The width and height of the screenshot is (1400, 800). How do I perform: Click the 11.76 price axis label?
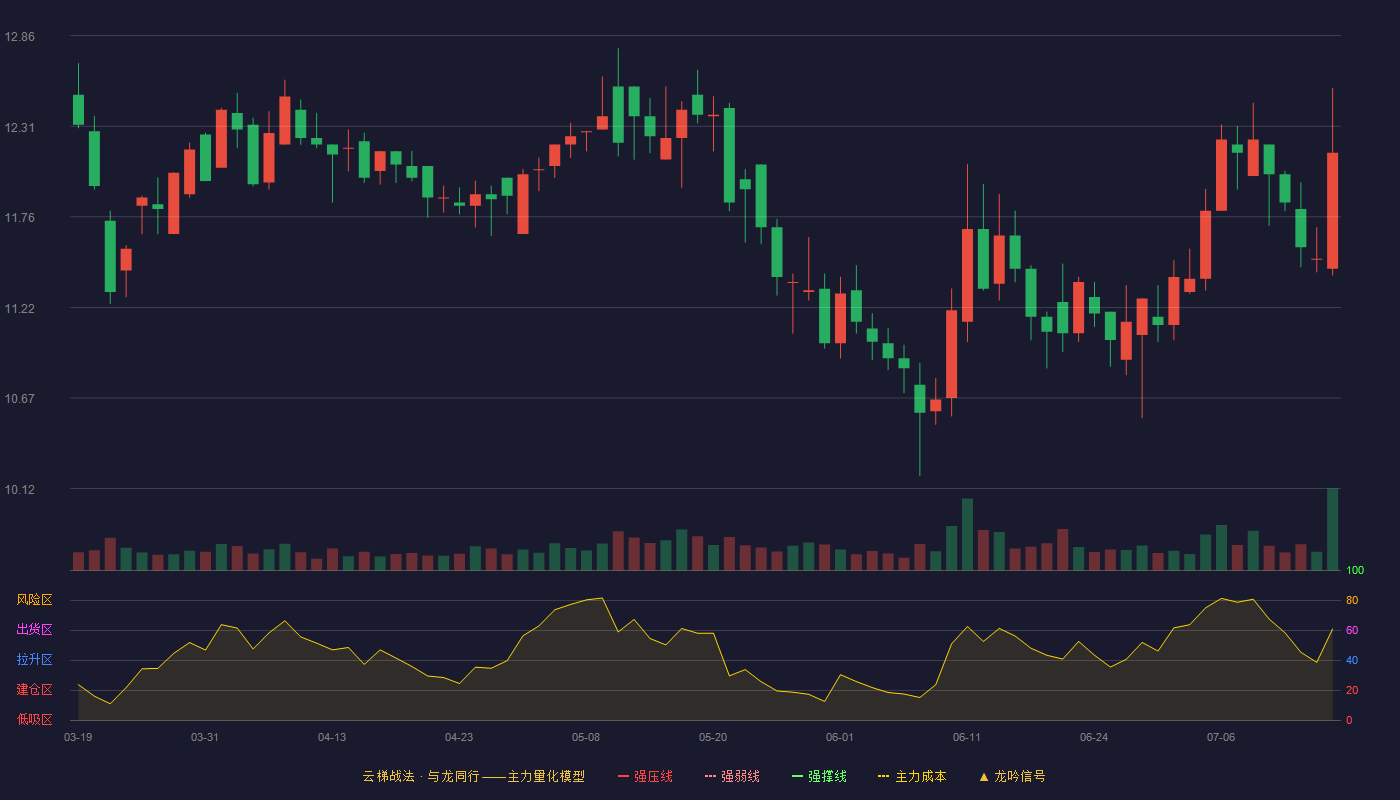[x=19, y=217]
